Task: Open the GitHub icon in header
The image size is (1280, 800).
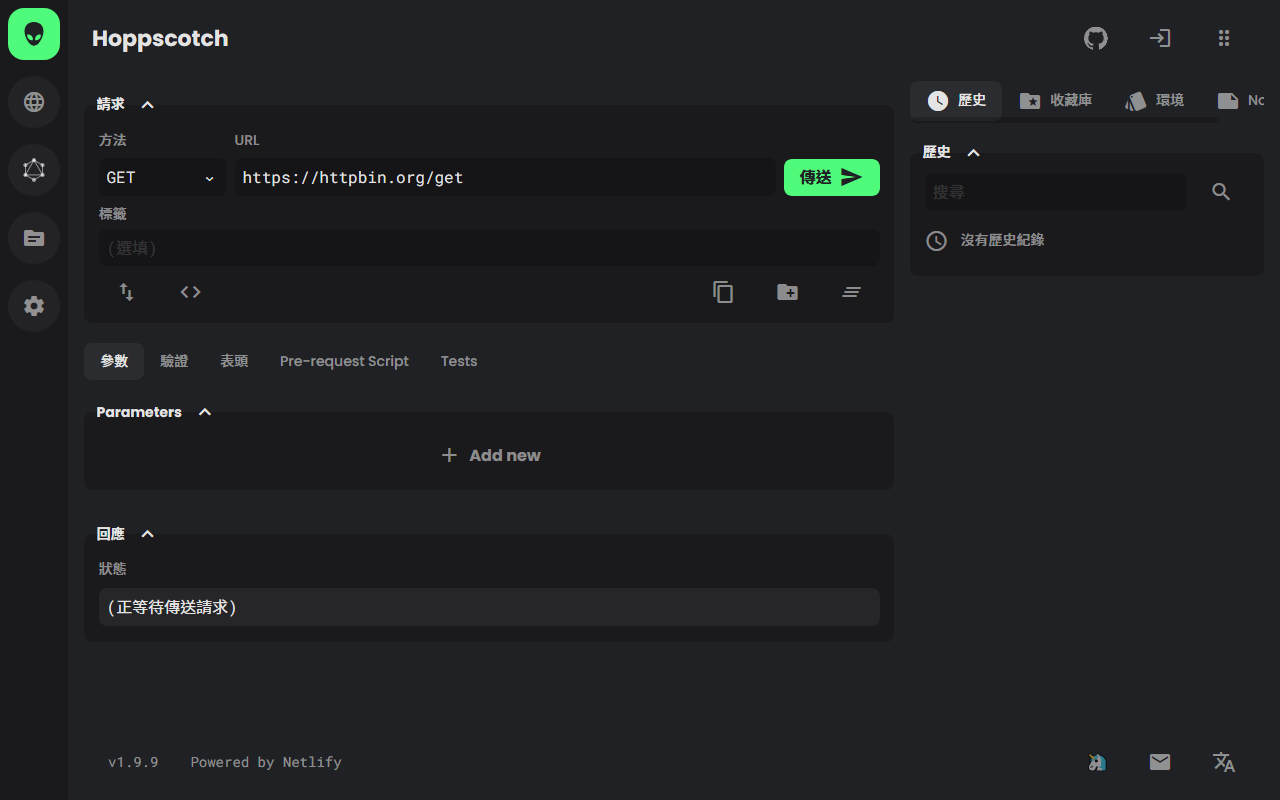Action: (x=1096, y=38)
